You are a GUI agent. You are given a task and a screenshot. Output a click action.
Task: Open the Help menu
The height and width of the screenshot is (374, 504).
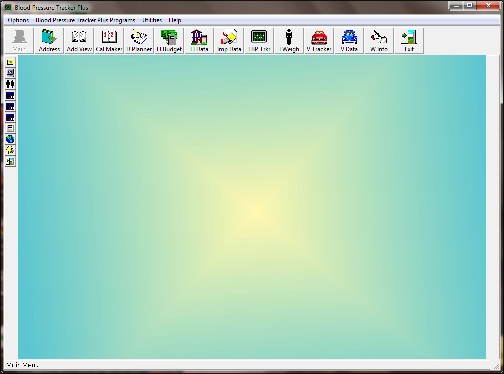pyautogui.click(x=175, y=20)
